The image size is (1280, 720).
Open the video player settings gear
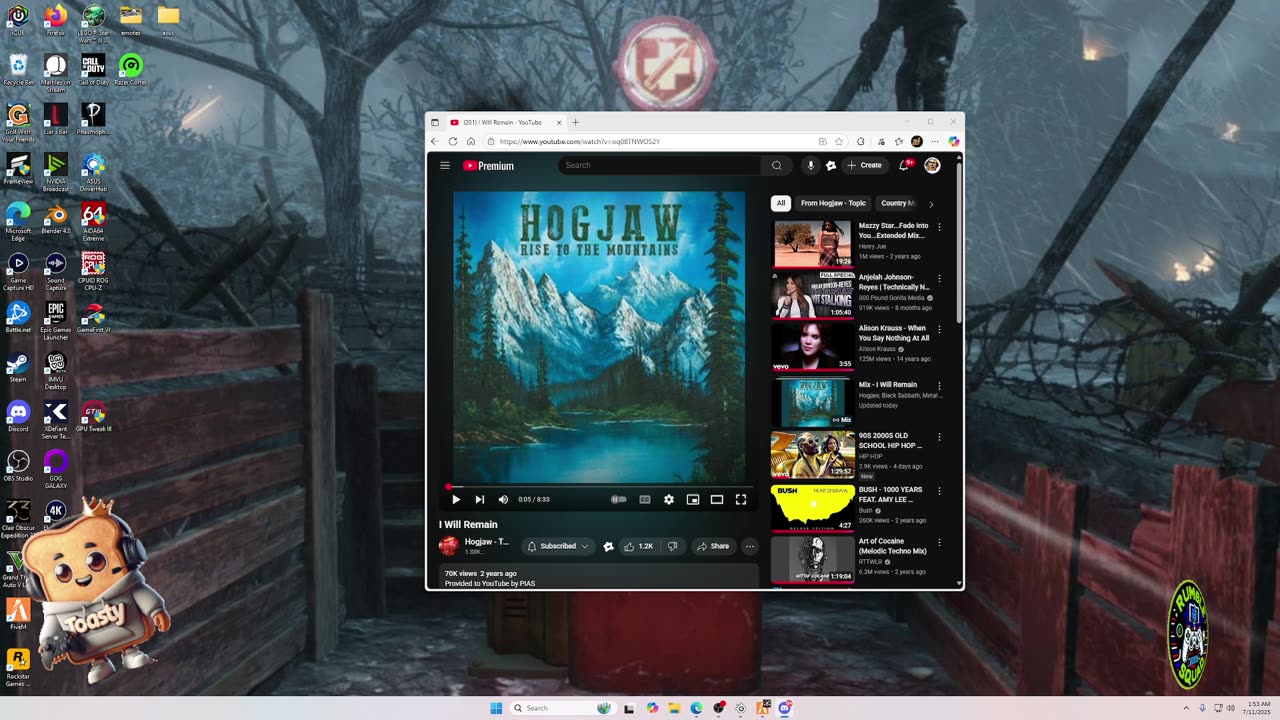click(669, 499)
